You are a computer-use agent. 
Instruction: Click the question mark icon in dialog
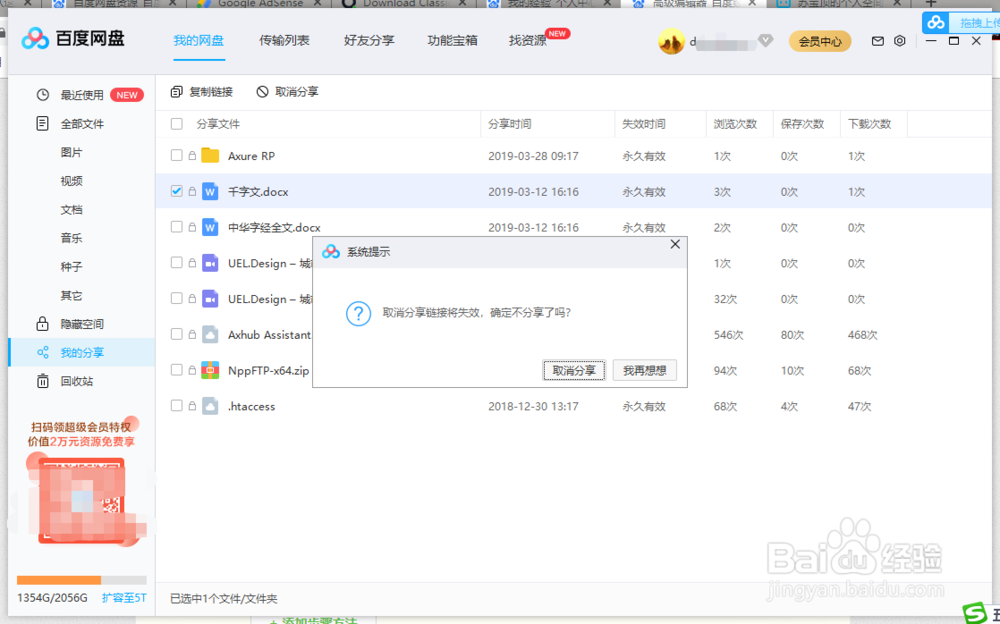coord(358,313)
